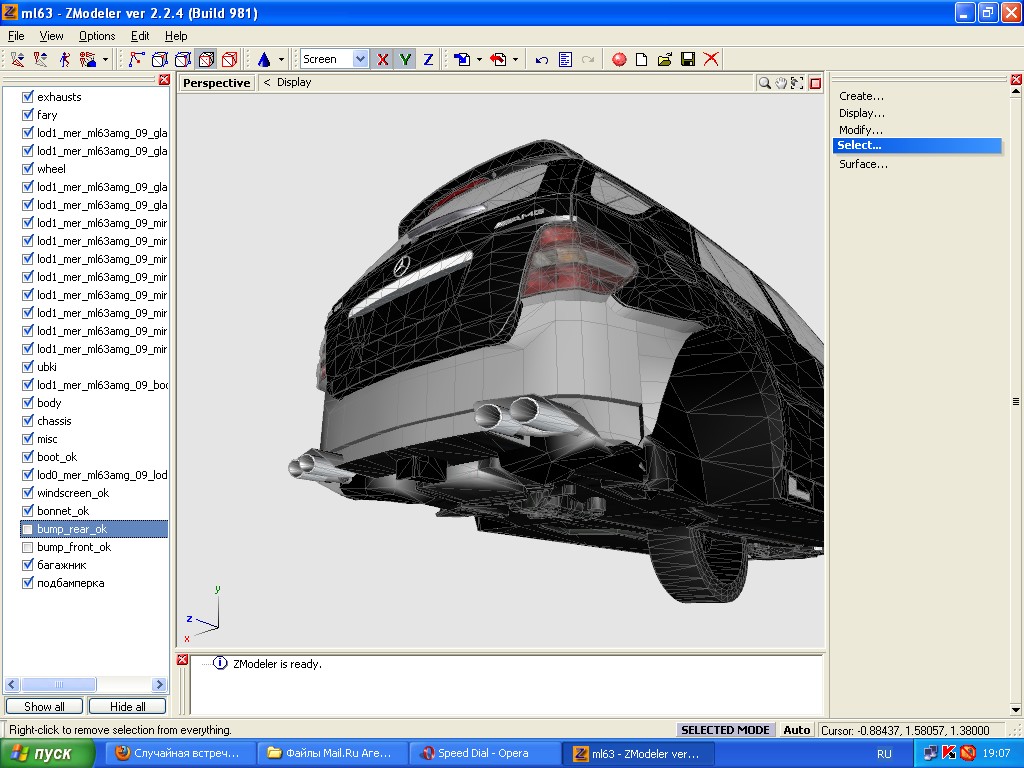Viewport: 1024px width, 768px height.
Task: Uncheck the fary object checkbox
Action: 27,115
